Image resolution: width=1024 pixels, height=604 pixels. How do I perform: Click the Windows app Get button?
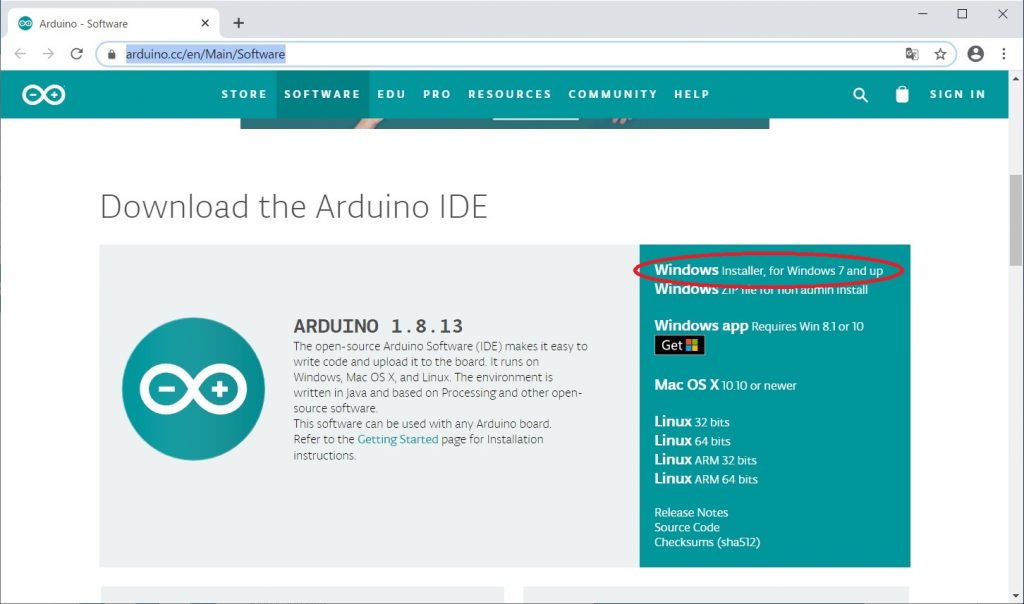(679, 345)
